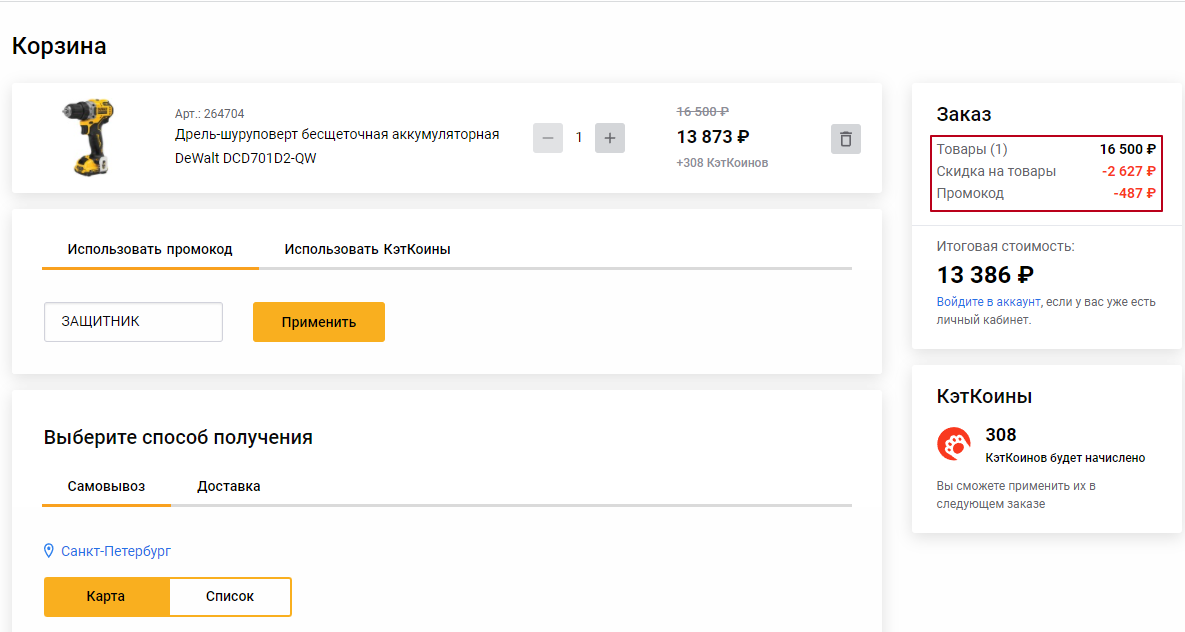Increase drill quantity with plus button
Image resolution: width=1185 pixels, height=632 pixels.
pyautogui.click(x=610, y=138)
